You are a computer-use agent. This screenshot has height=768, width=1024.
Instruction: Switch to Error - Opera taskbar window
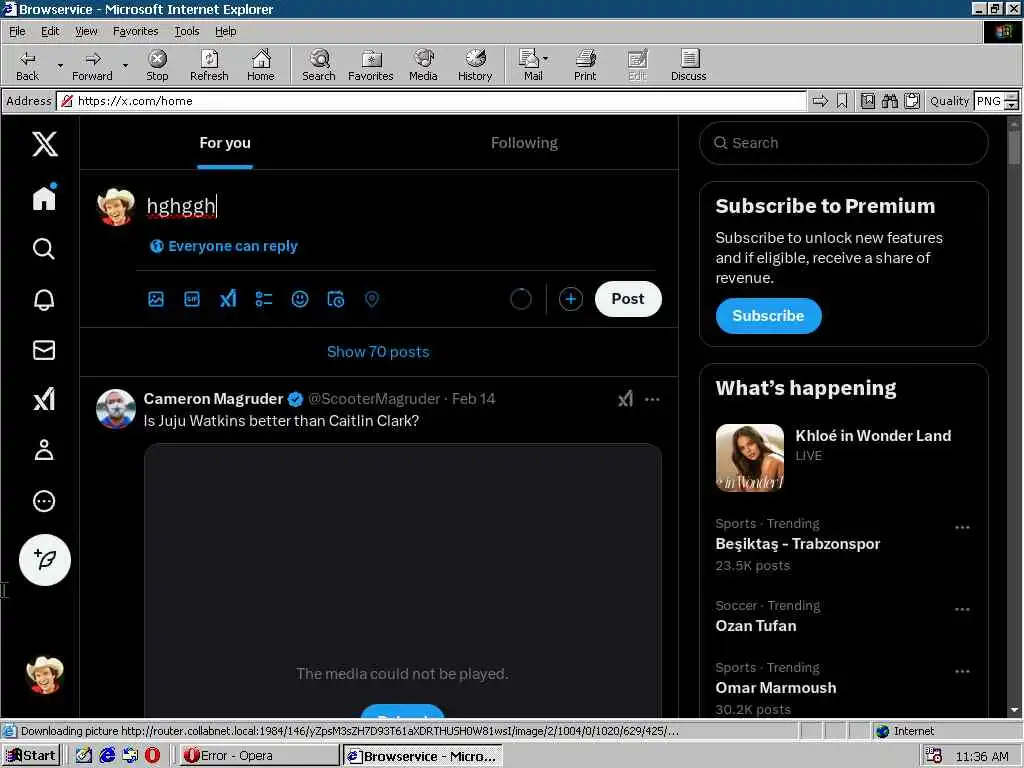[259, 756]
